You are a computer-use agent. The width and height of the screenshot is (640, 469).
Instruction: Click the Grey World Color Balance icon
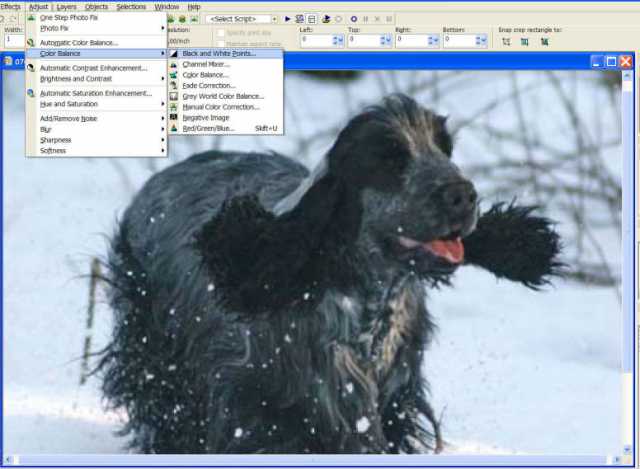(x=174, y=96)
